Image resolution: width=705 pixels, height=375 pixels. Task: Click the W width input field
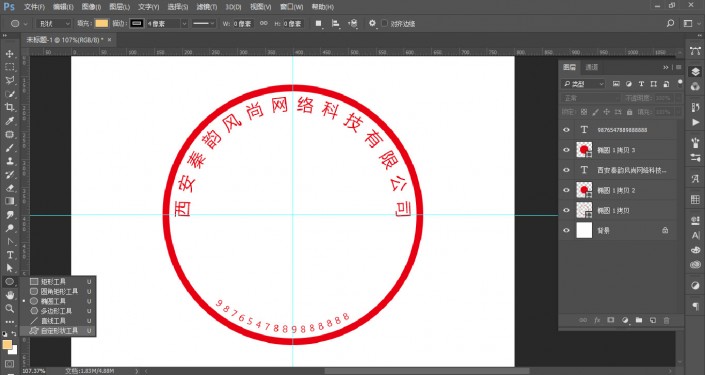coord(243,23)
